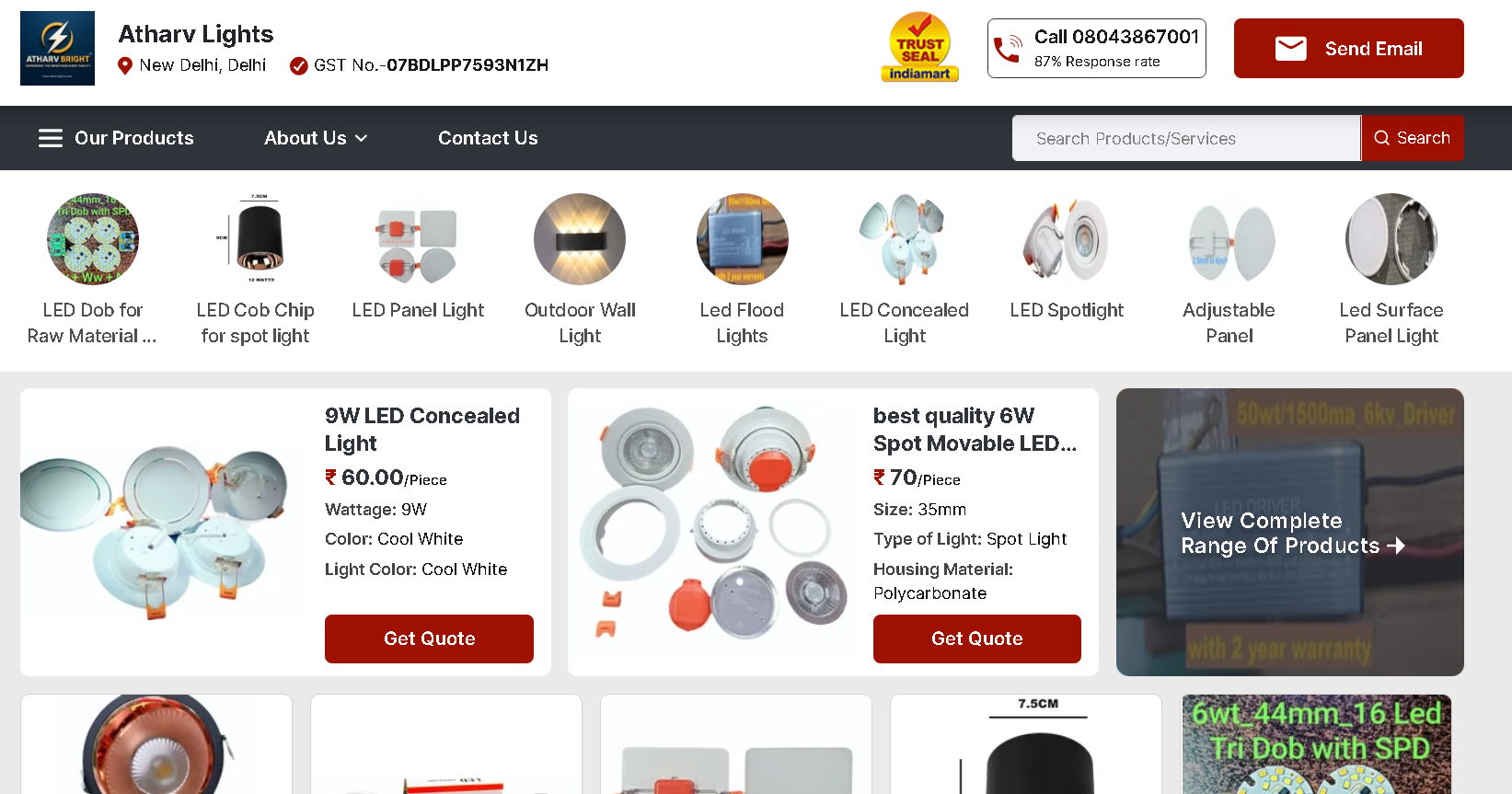Select the LED Spotlight category icon

(x=1067, y=239)
